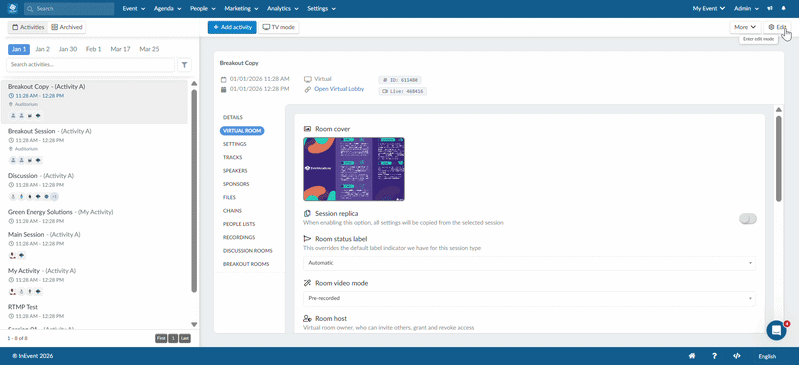The image size is (799, 365).
Task: Click the Room host person icon
Action: 307,318
